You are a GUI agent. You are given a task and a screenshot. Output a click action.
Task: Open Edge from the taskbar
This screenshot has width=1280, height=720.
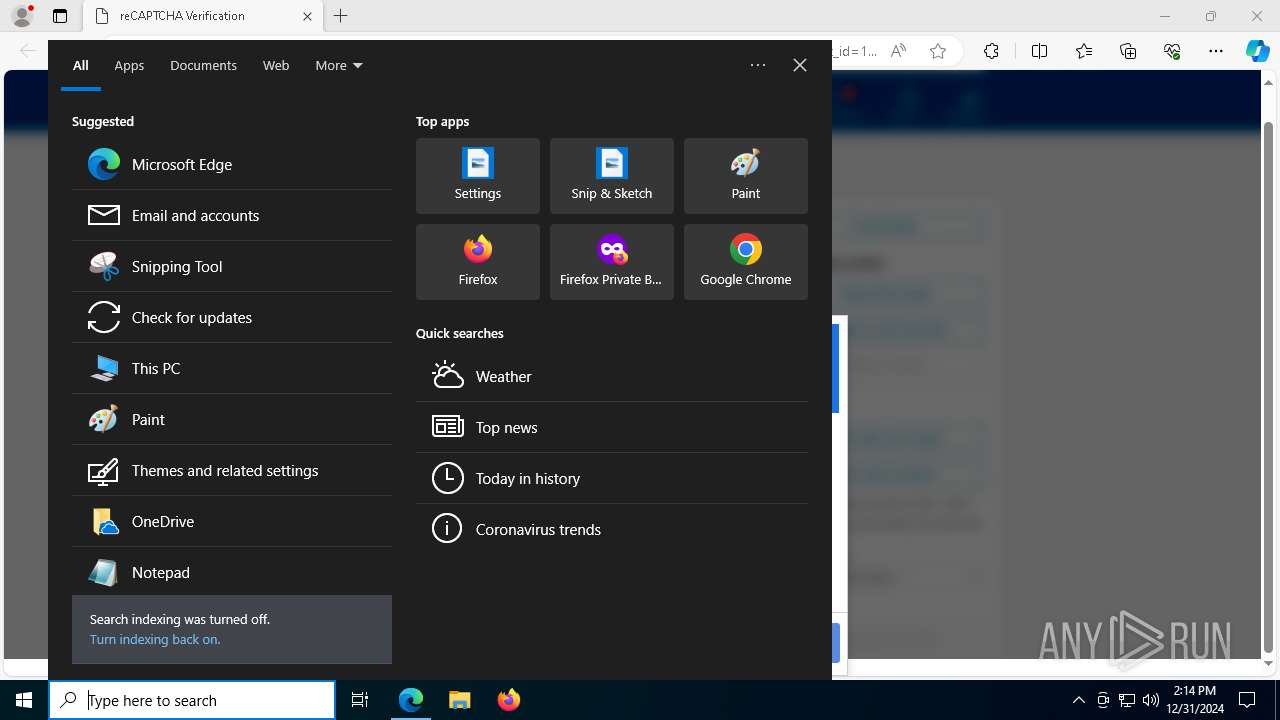(x=411, y=700)
